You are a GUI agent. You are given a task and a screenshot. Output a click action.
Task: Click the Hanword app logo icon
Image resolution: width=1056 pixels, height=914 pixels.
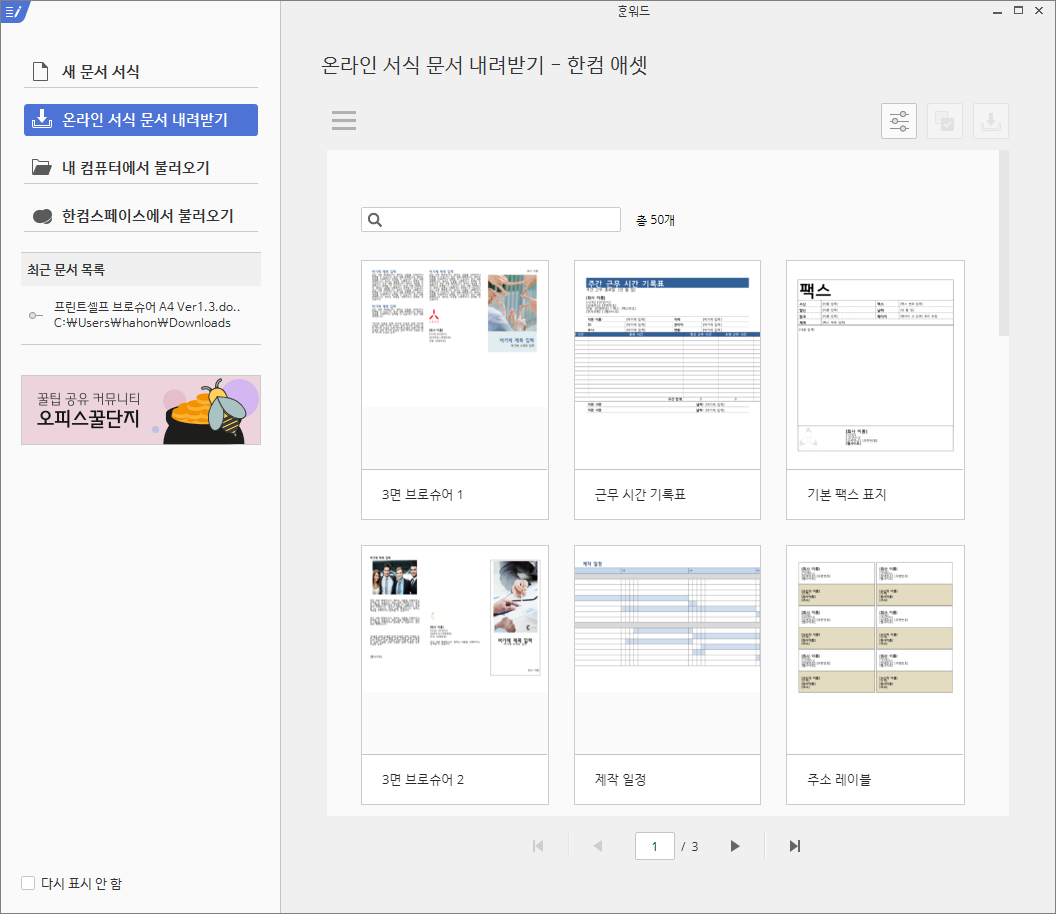pos(13,11)
